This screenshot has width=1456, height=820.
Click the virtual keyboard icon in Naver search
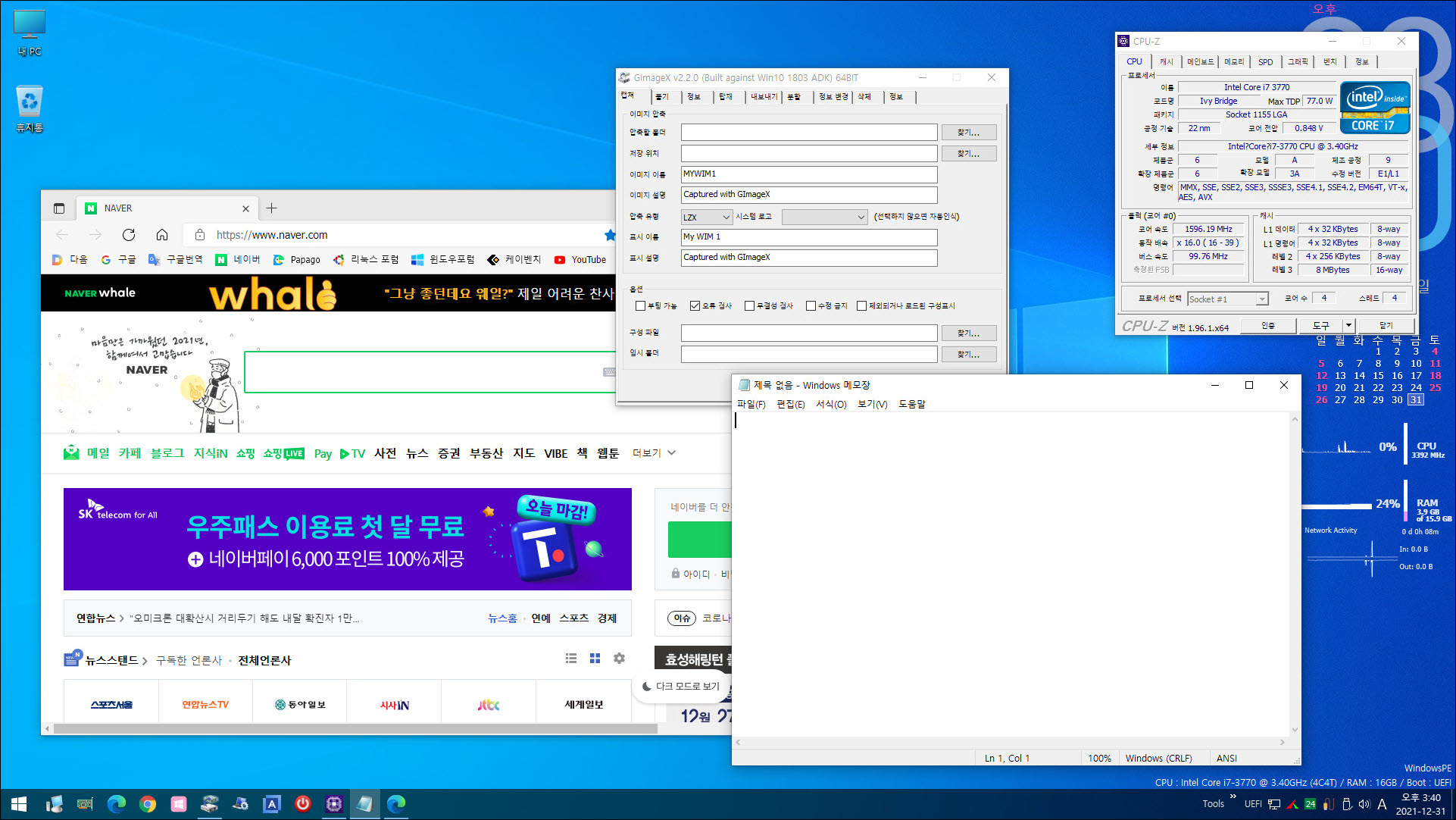click(x=609, y=372)
